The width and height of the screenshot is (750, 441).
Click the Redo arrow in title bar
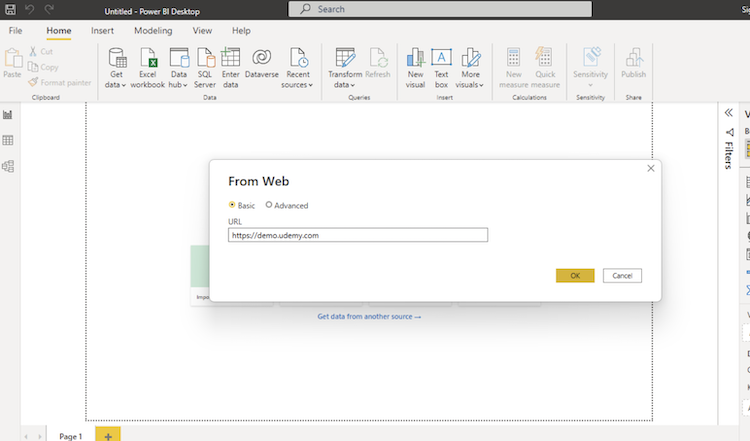pyautogui.click(x=49, y=9)
